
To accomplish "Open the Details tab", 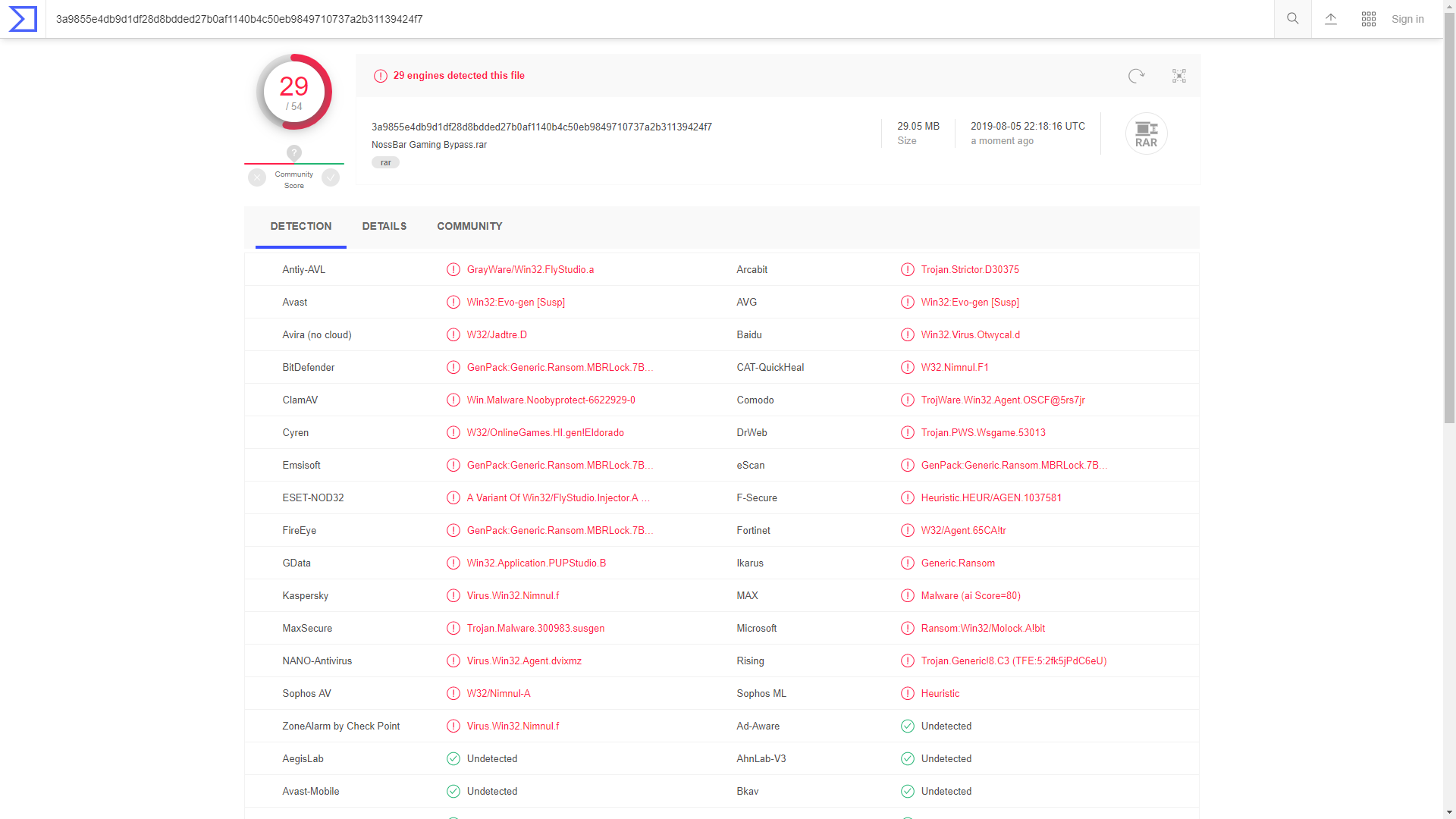I will [x=384, y=227].
